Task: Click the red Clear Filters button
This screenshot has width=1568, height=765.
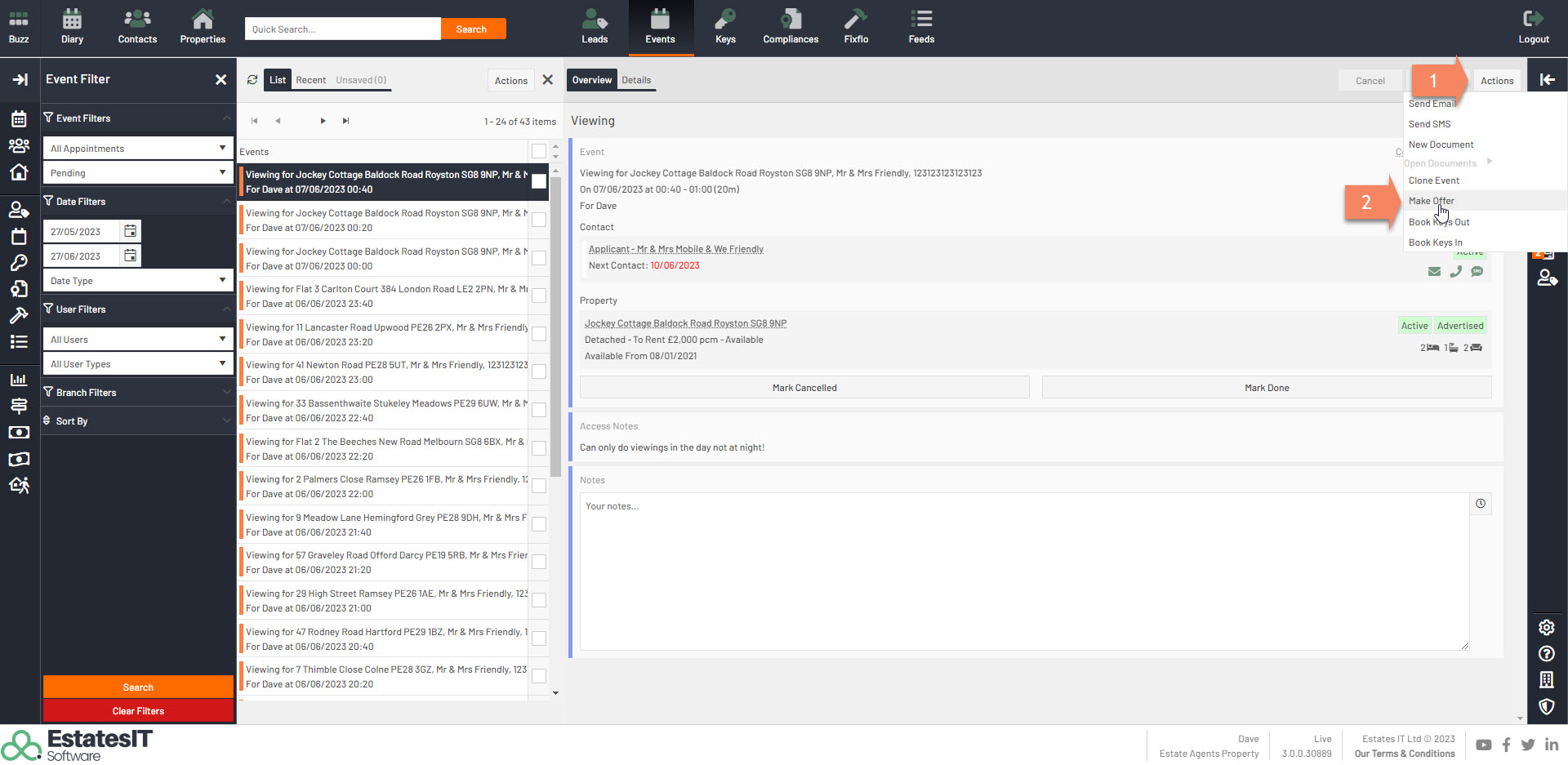Action: pos(138,711)
